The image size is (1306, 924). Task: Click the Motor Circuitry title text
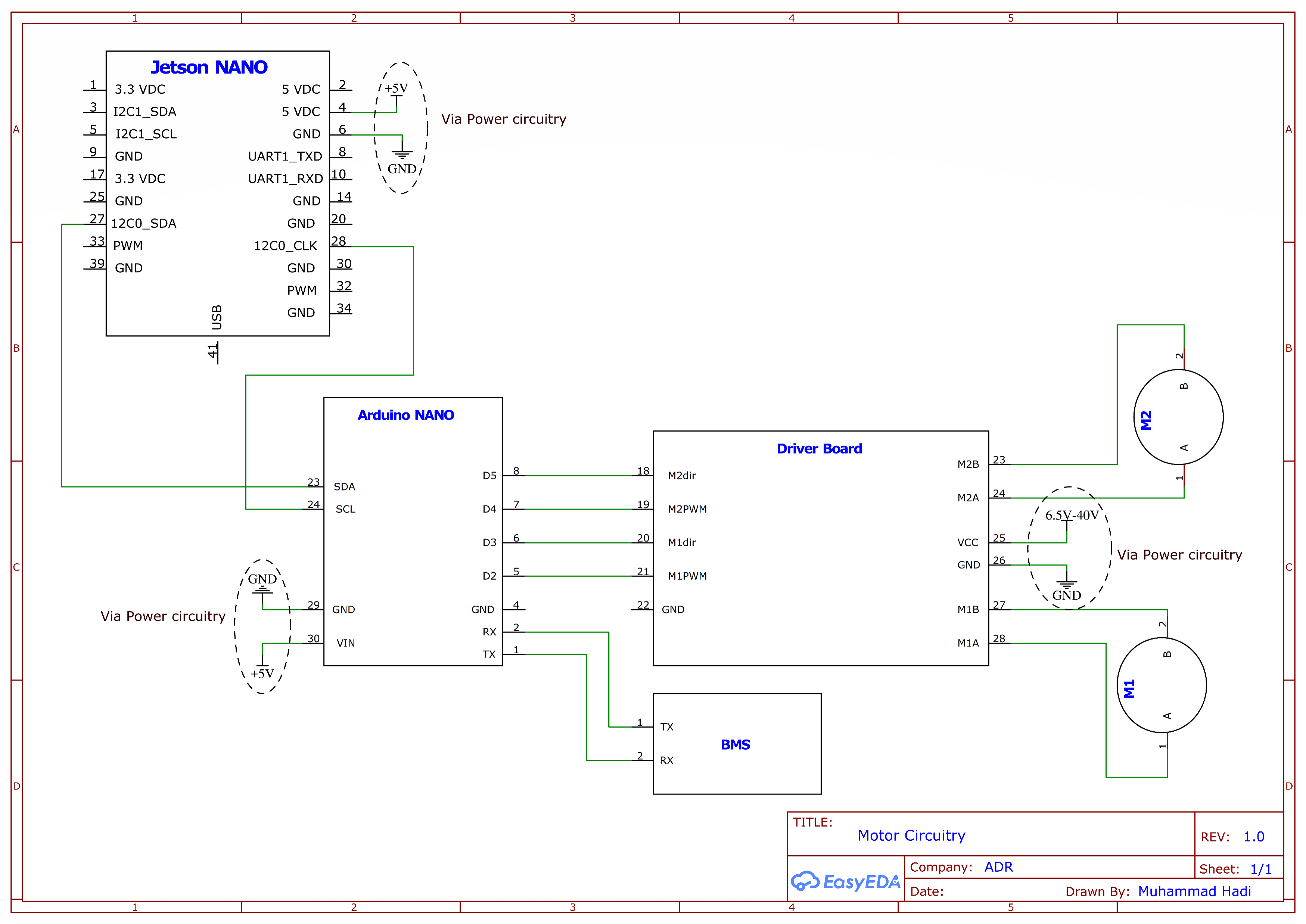coord(911,835)
